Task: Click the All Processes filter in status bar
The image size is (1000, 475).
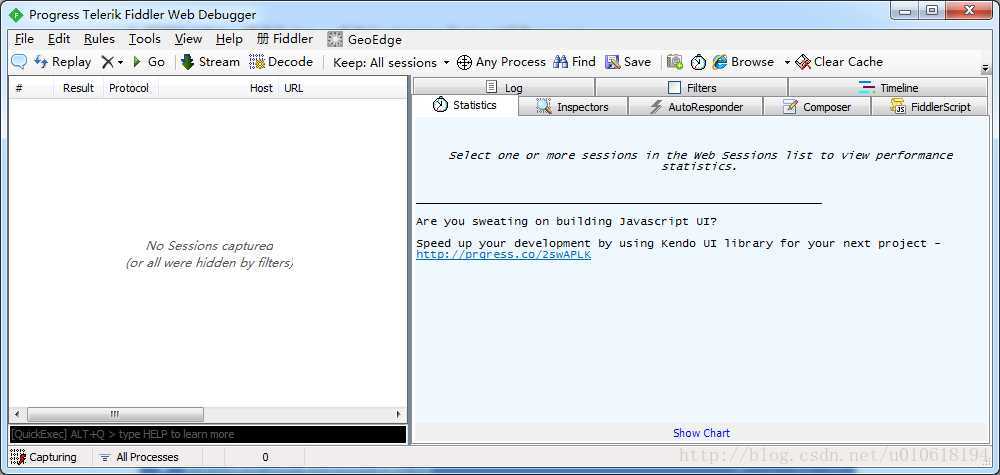Action: [x=139, y=457]
